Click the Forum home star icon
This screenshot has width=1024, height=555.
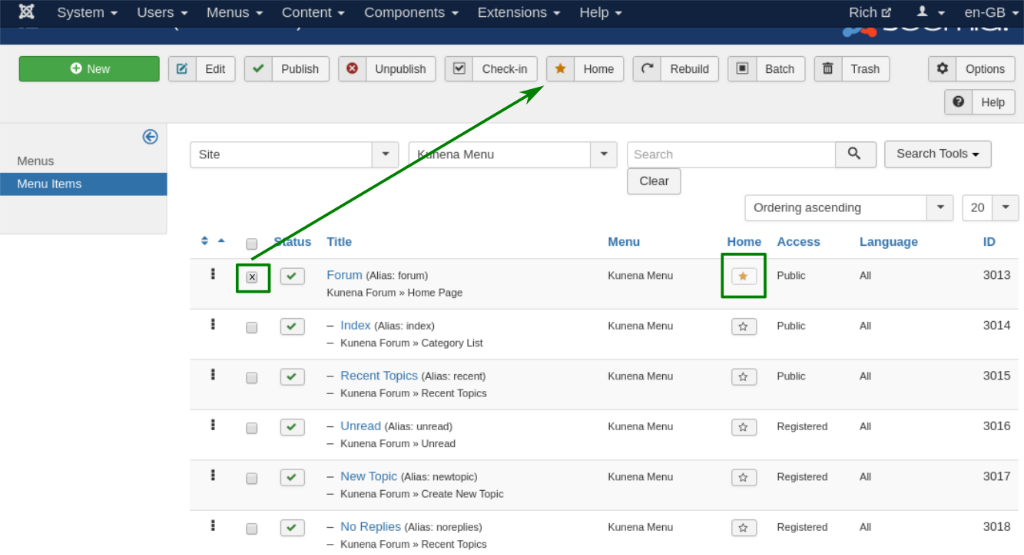coord(743,276)
